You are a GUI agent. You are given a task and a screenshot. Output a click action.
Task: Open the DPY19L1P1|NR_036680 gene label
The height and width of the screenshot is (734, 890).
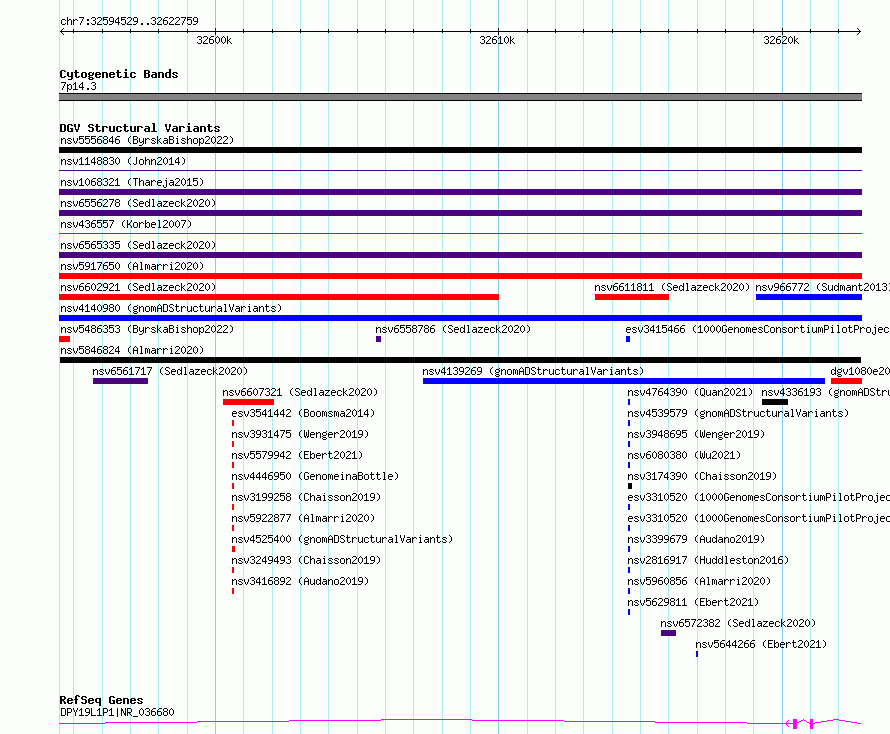(x=117, y=712)
